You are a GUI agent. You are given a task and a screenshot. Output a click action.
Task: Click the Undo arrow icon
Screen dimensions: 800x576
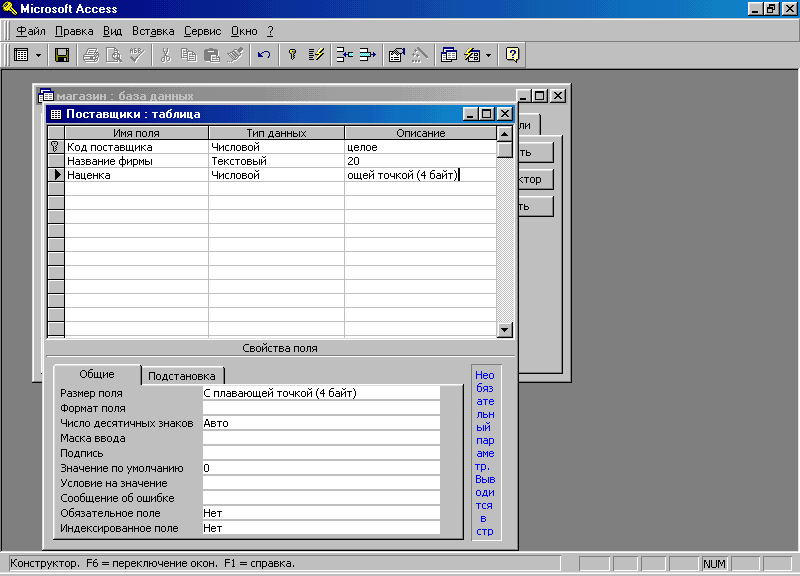pos(264,55)
